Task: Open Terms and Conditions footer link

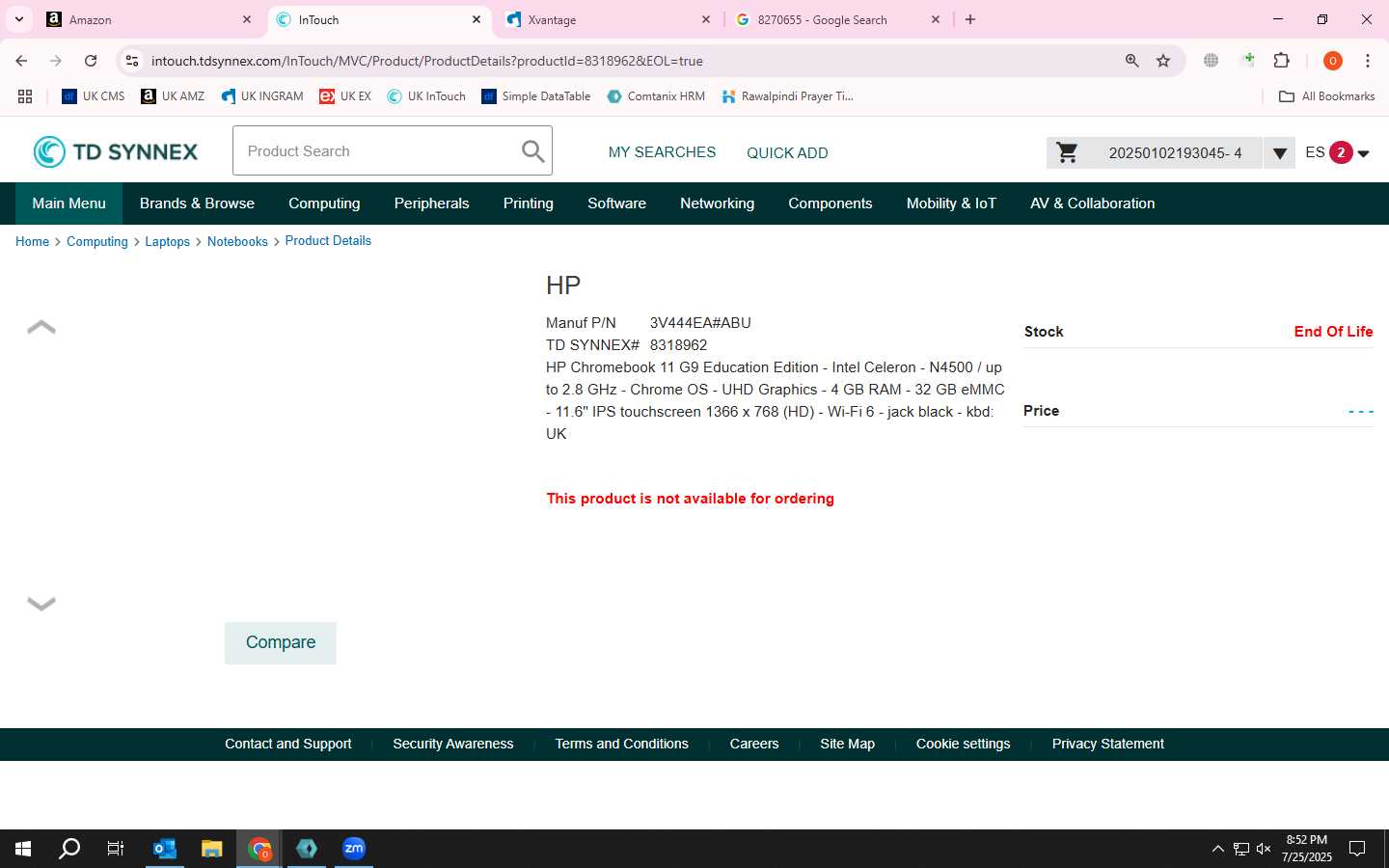Action: point(621,744)
